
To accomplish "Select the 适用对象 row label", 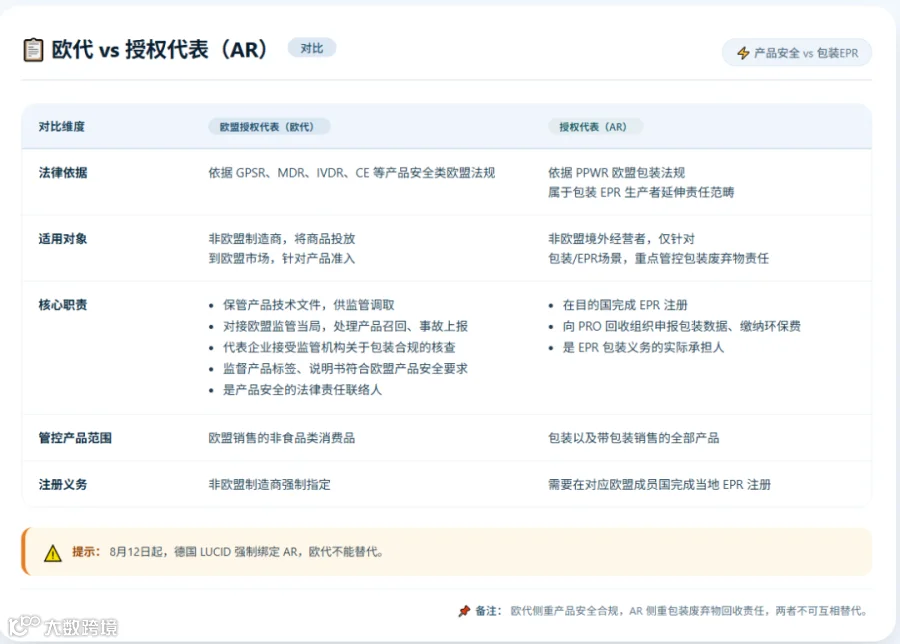I will (63, 239).
